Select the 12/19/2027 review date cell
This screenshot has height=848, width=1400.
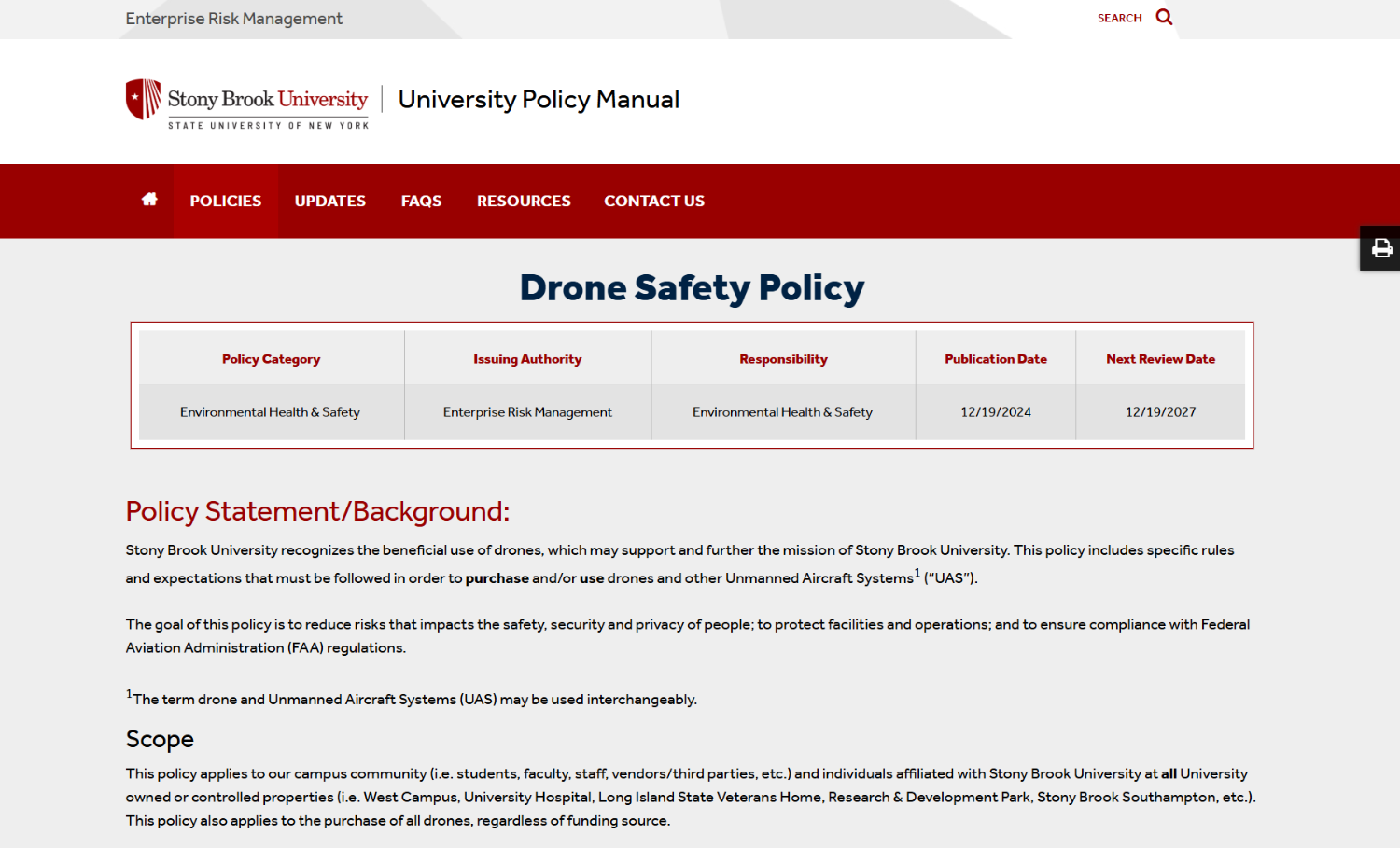click(1160, 411)
